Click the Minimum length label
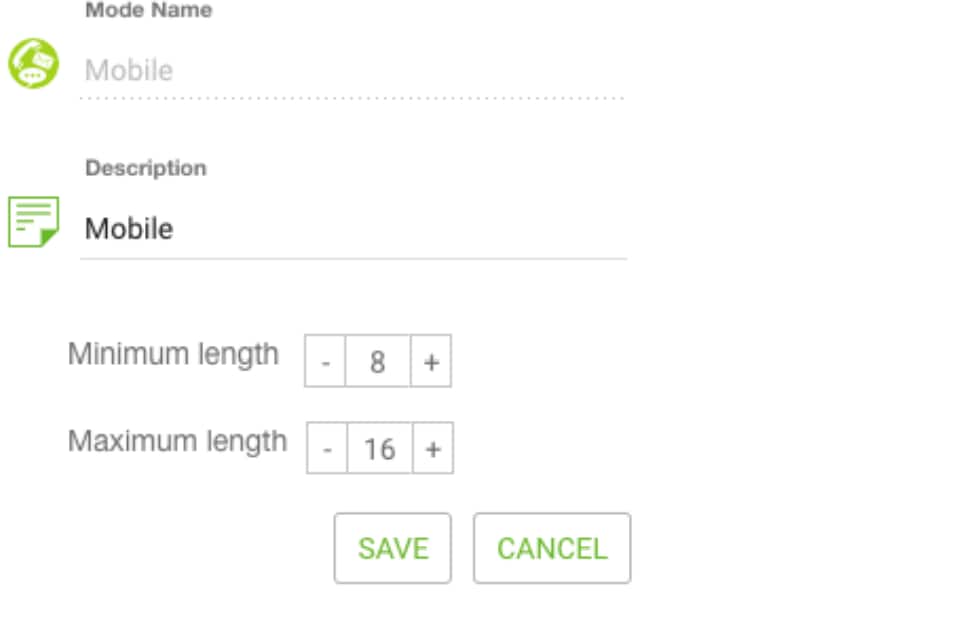The width and height of the screenshot is (977, 641). point(173,355)
